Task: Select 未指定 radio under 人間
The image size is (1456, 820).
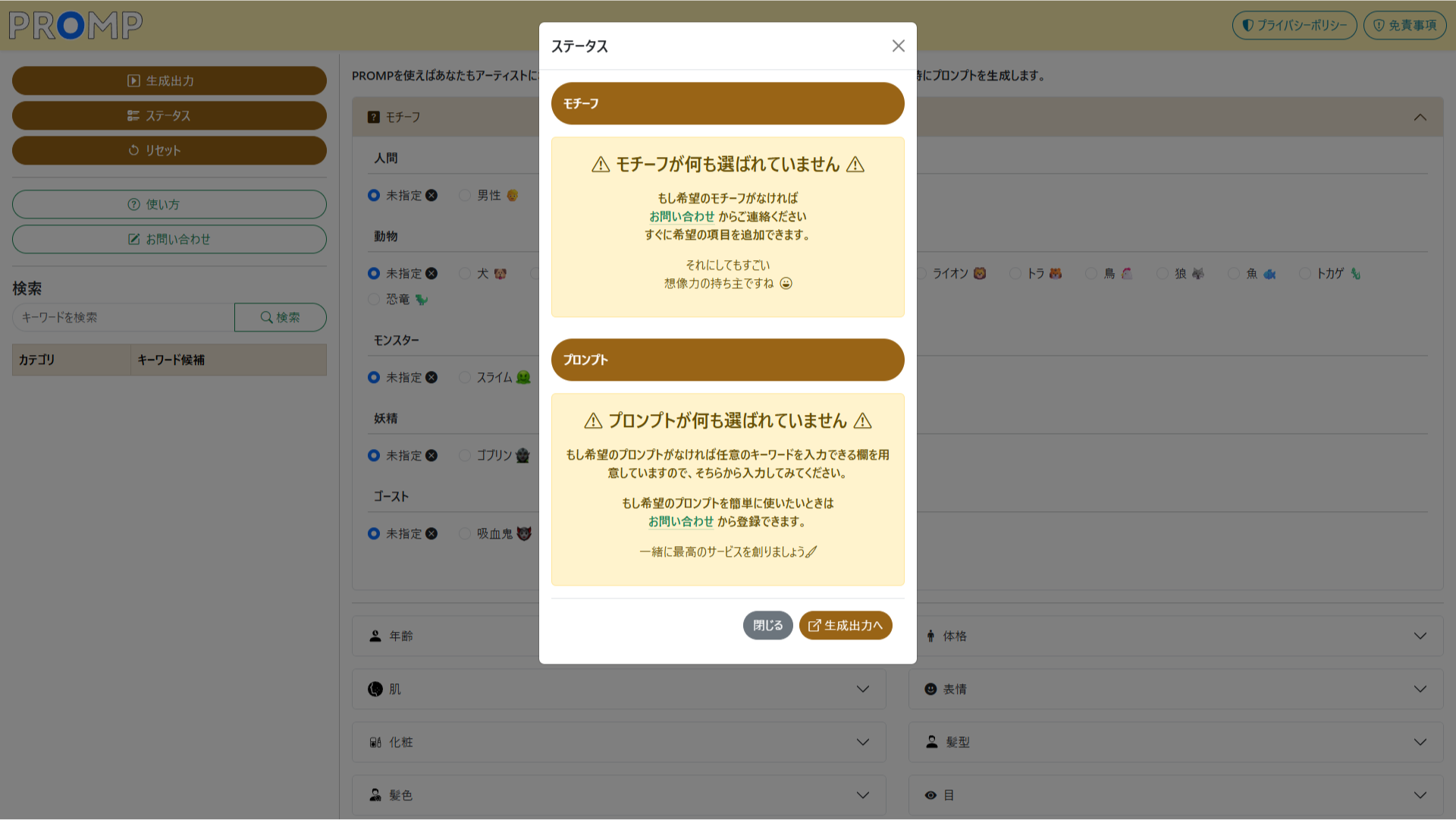Action: coord(374,196)
